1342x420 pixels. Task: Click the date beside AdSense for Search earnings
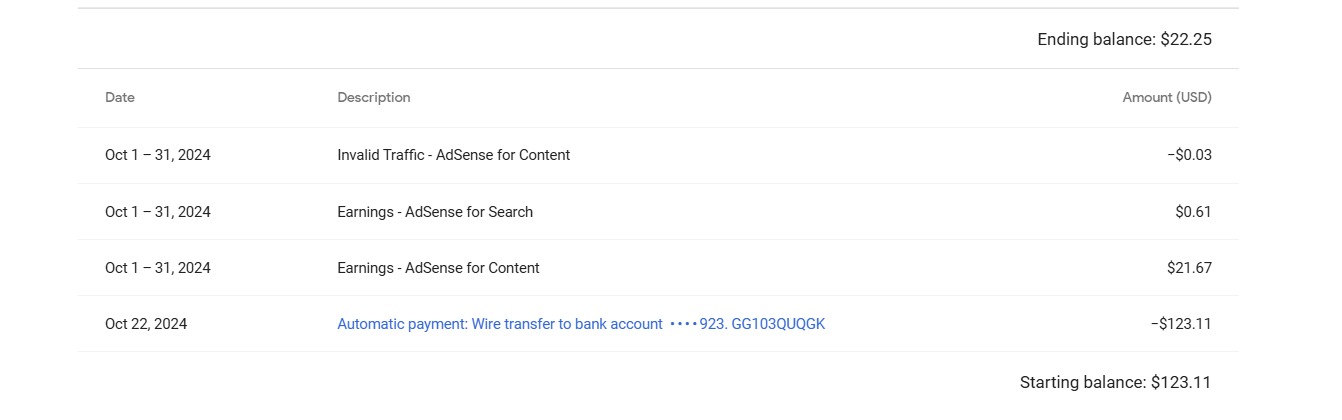coord(158,212)
